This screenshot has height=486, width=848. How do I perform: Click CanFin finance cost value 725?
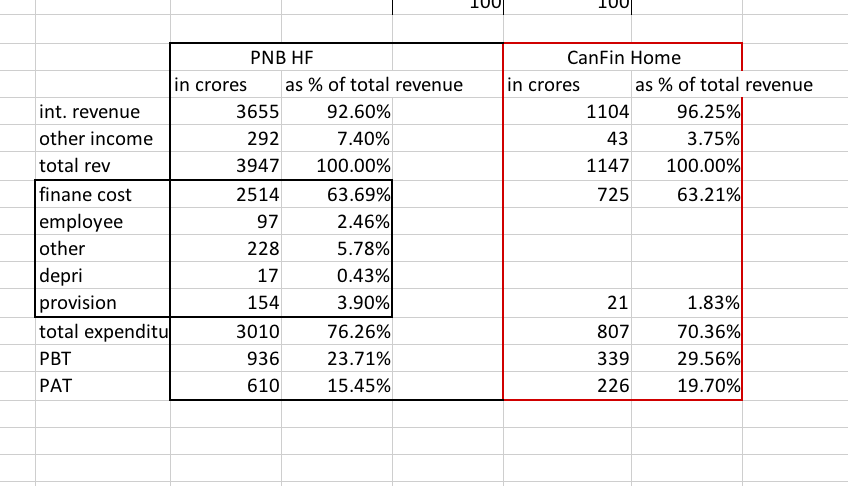pyautogui.click(x=568, y=194)
